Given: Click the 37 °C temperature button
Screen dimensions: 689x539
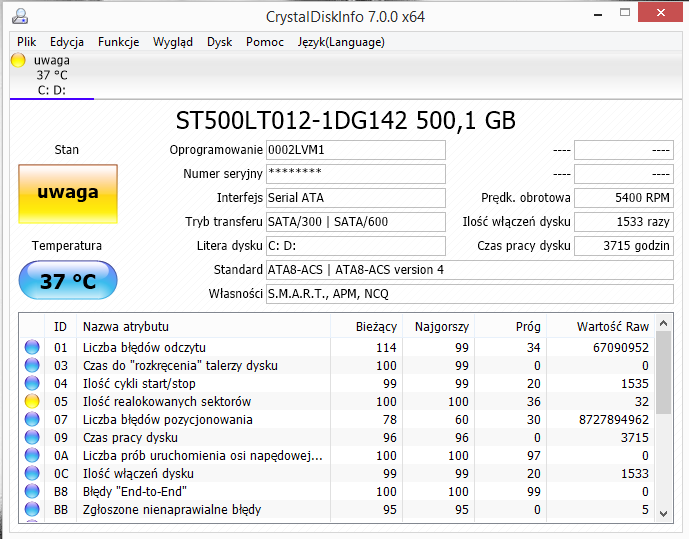Looking at the screenshot, I should tap(68, 281).
